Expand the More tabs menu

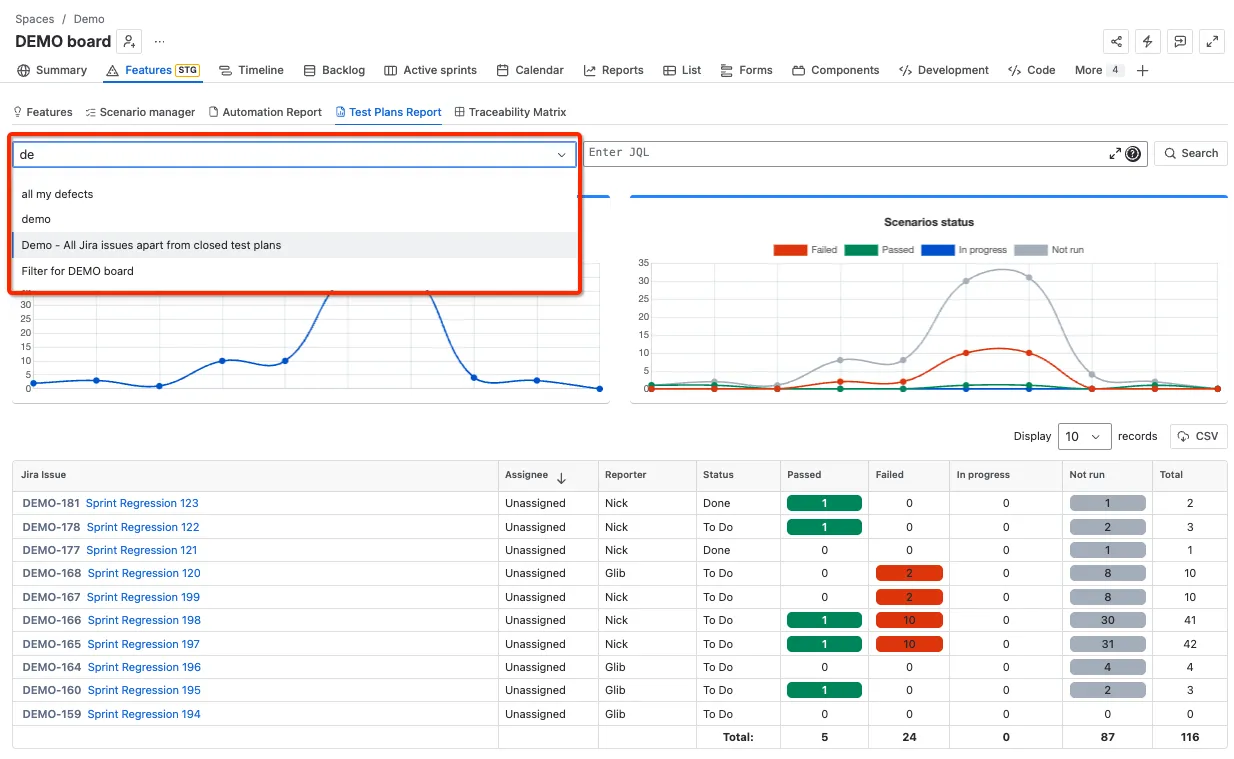click(x=1099, y=70)
